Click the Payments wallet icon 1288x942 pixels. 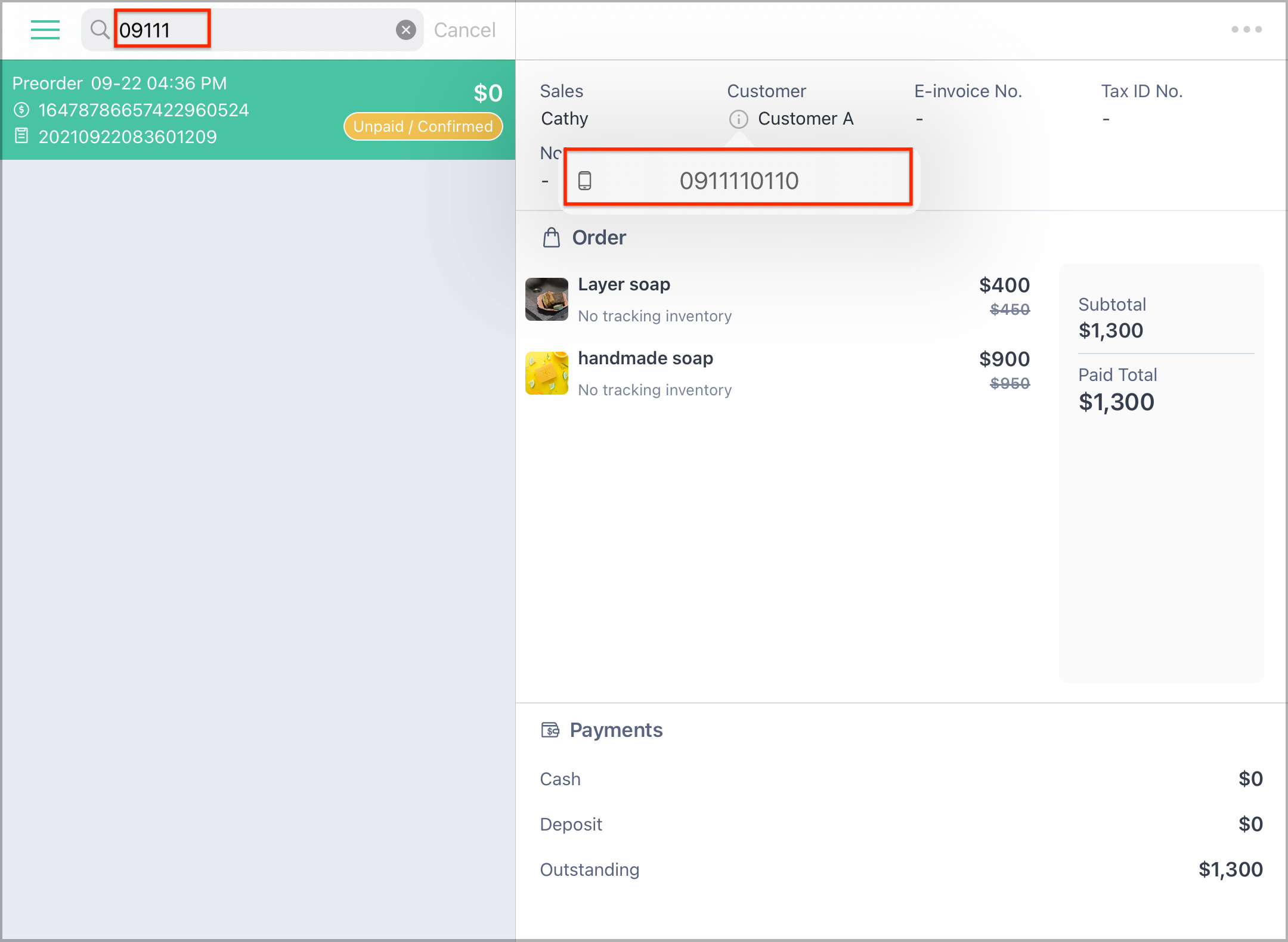coord(550,730)
